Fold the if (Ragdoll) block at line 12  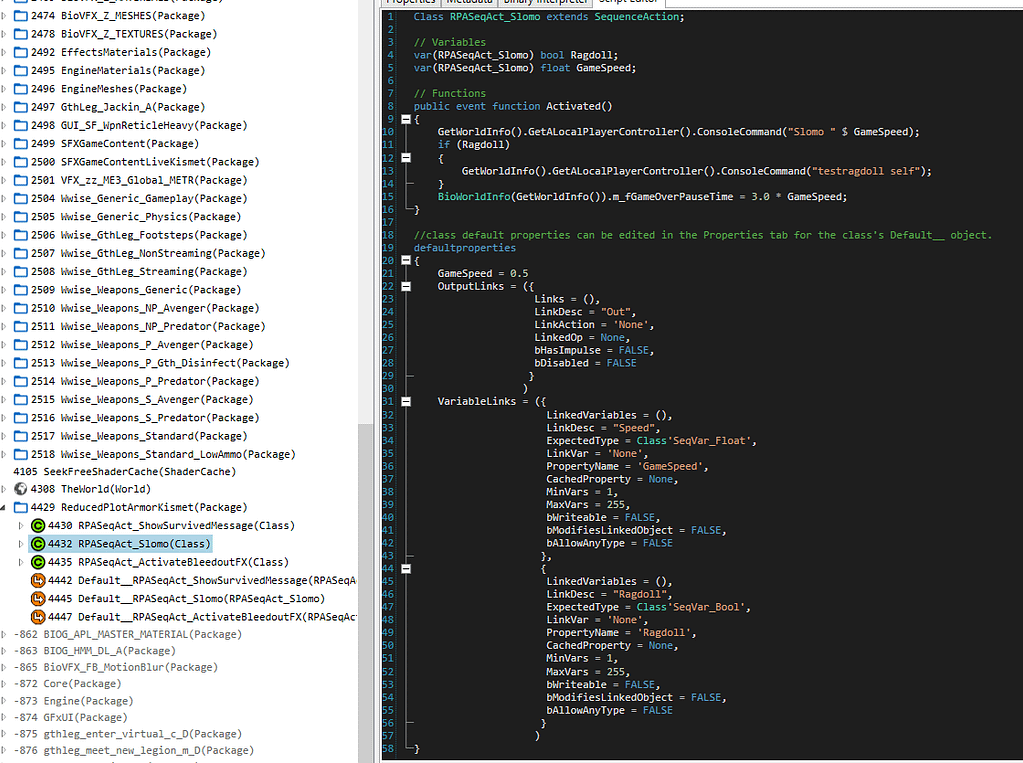404,158
